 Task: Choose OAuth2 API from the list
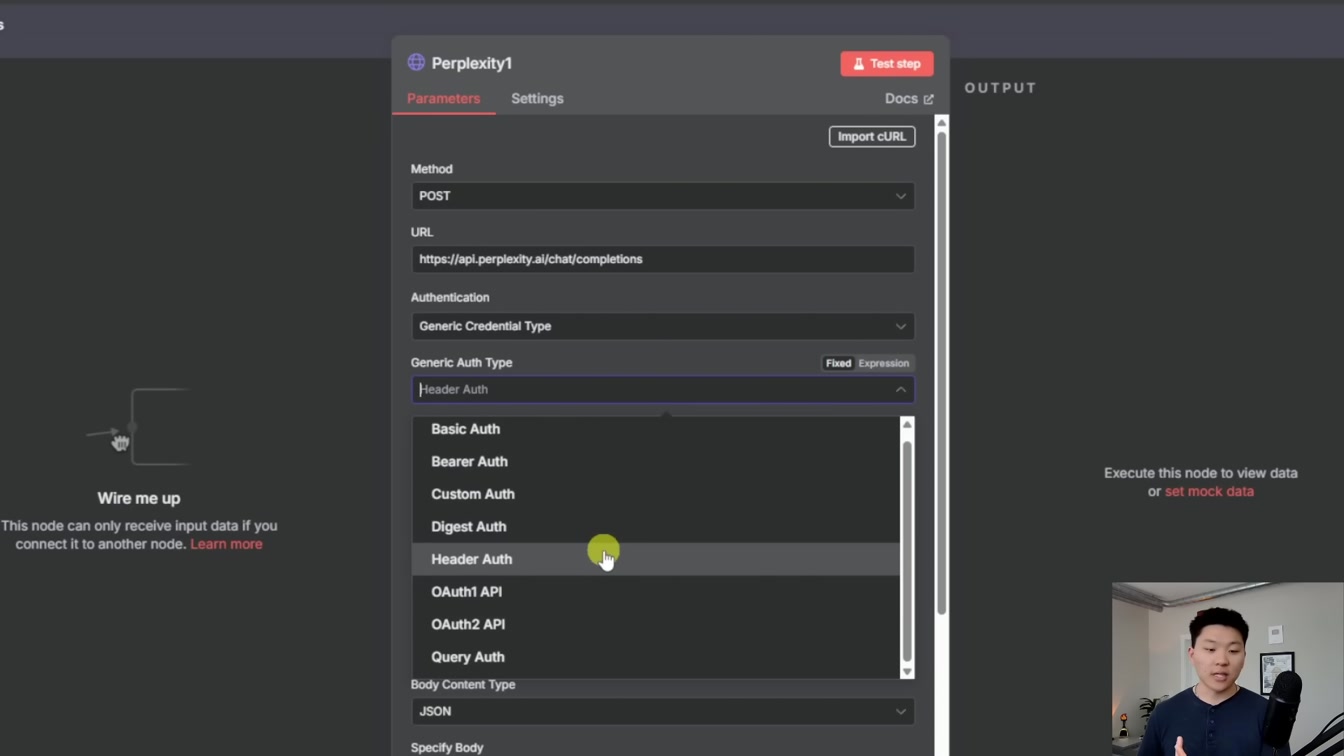click(x=656, y=624)
